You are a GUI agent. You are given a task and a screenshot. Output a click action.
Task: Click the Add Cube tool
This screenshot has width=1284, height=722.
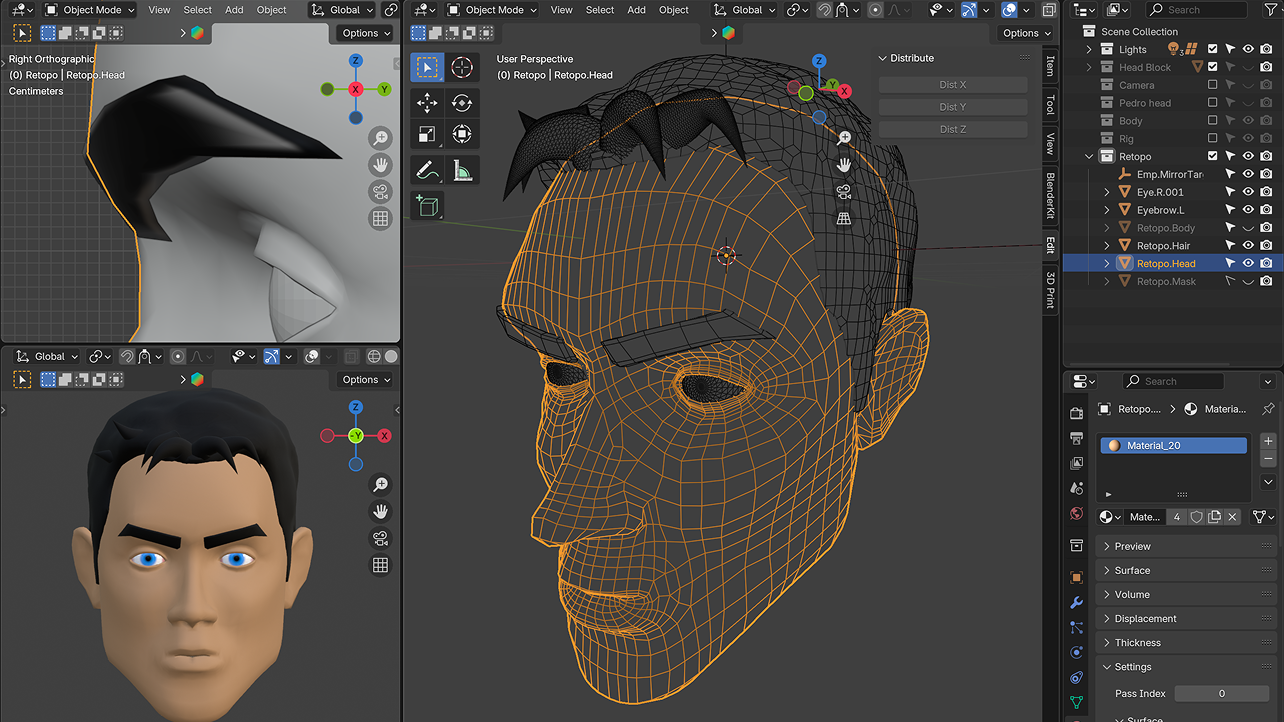point(427,206)
